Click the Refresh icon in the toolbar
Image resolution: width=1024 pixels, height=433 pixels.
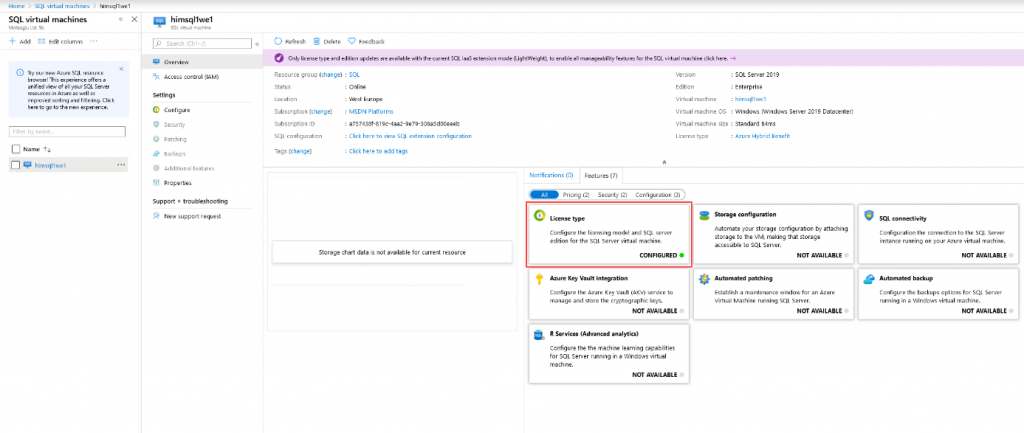[x=278, y=41]
